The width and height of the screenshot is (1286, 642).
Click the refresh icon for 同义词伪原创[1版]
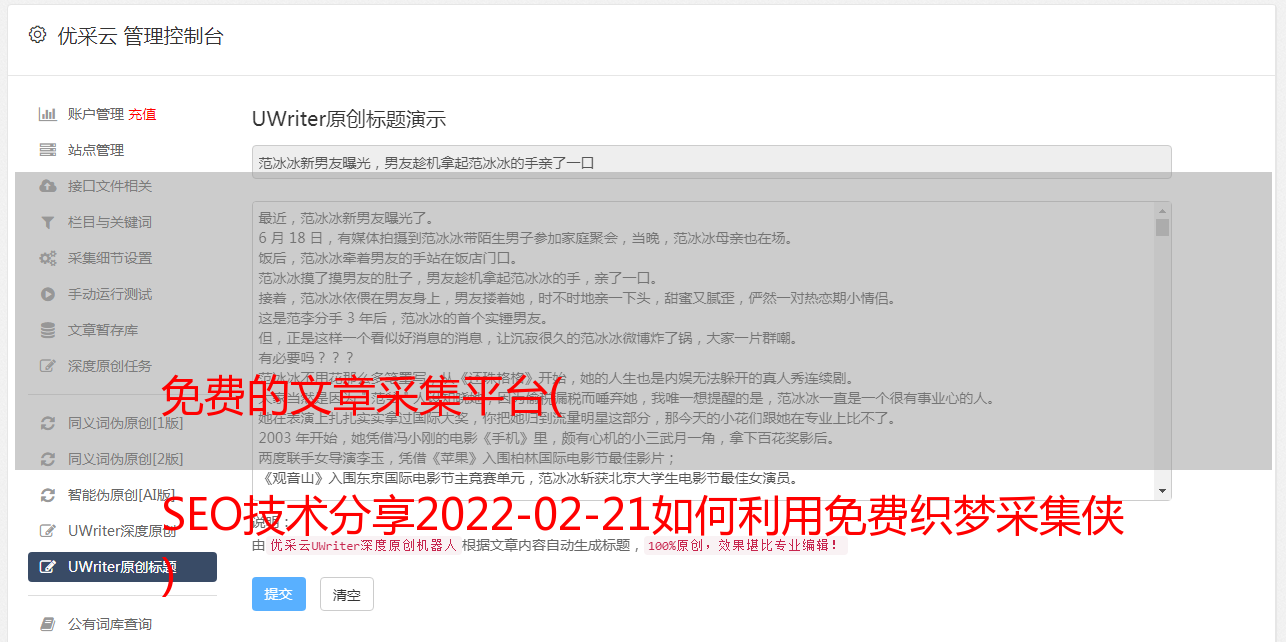[47, 423]
